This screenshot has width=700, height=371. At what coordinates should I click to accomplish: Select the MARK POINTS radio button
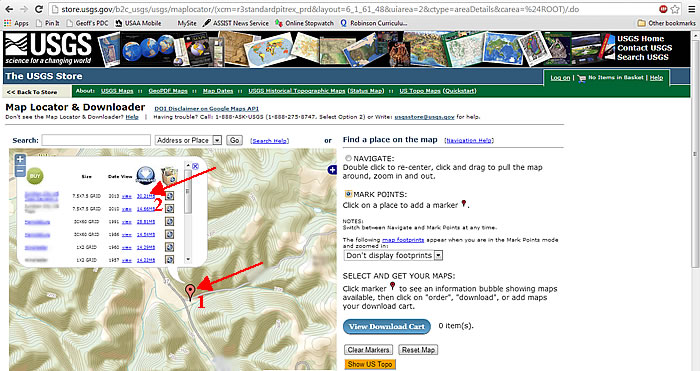348,194
